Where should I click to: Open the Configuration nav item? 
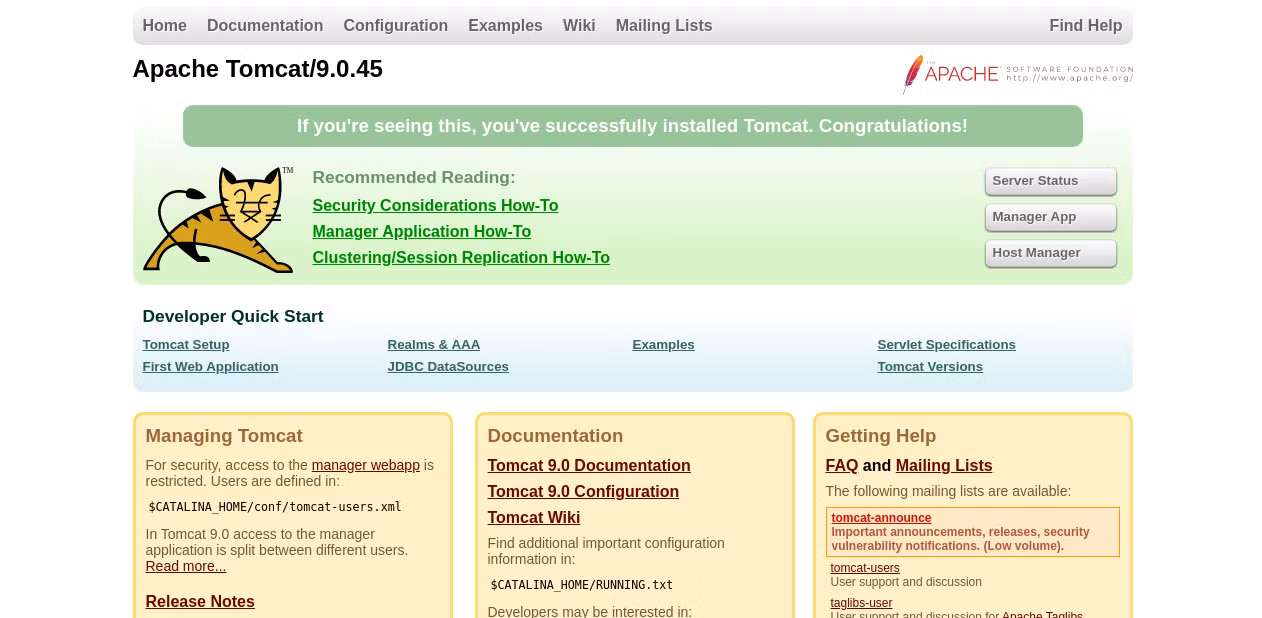pyautogui.click(x=395, y=26)
